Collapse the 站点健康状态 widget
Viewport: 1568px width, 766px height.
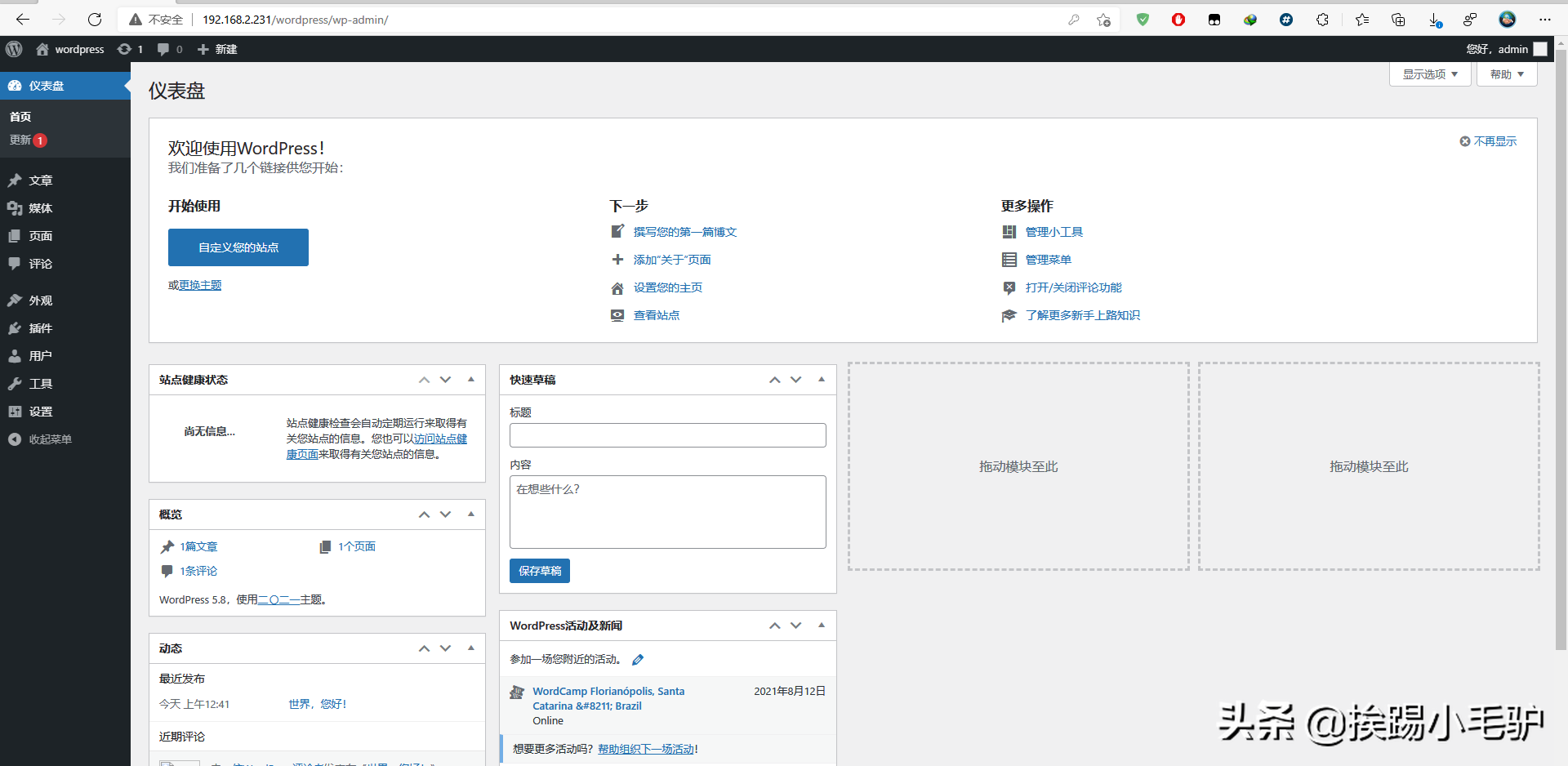click(x=471, y=380)
